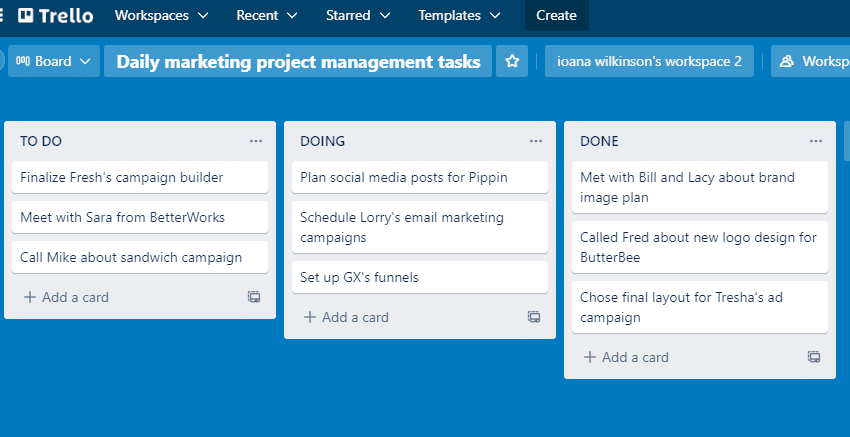Open the TO DO list actions menu
This screenshot has width=850, height=437.
coord(256,141)
